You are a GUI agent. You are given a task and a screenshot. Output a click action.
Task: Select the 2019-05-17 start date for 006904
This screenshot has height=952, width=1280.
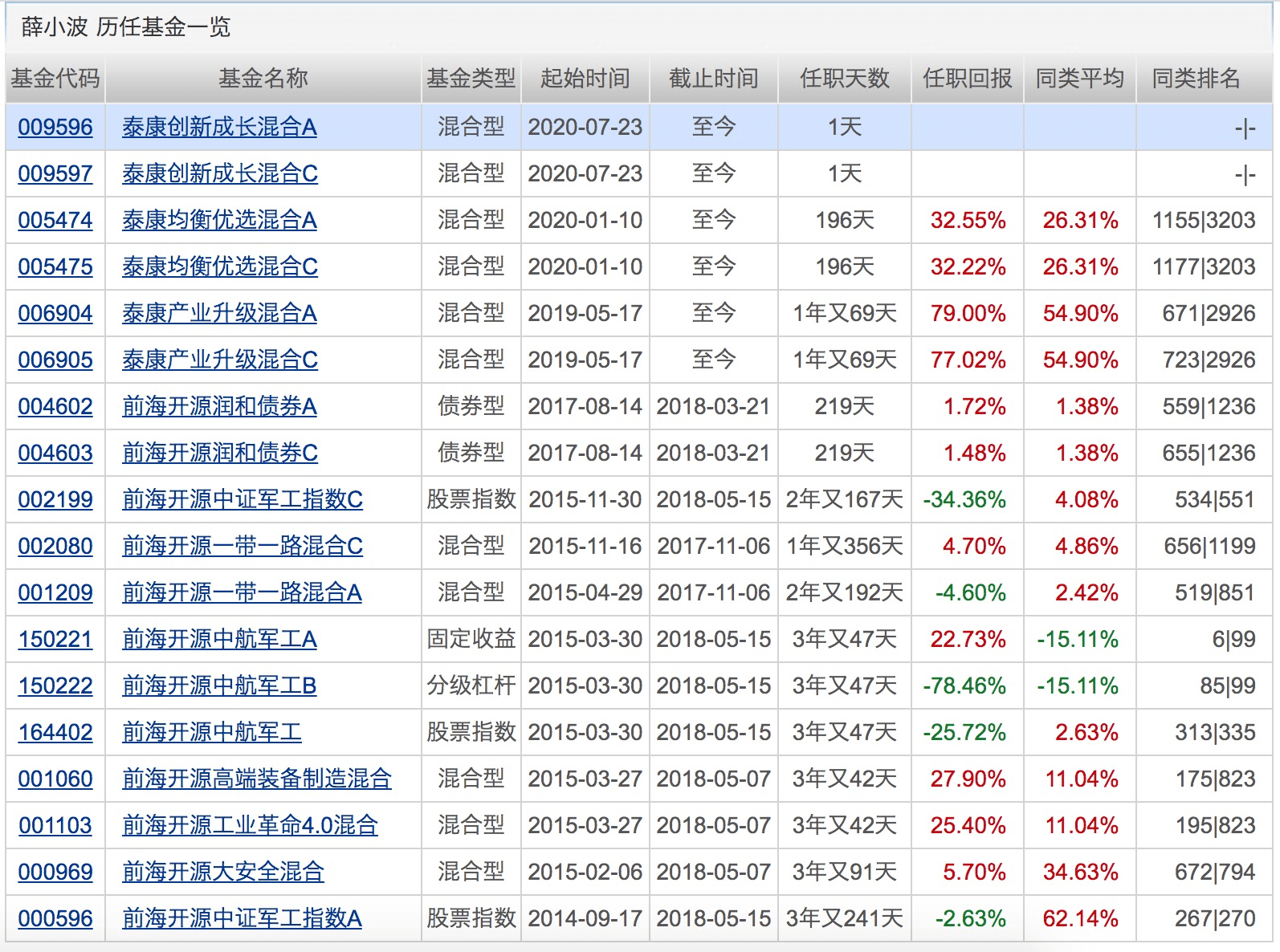click(585, 313)
